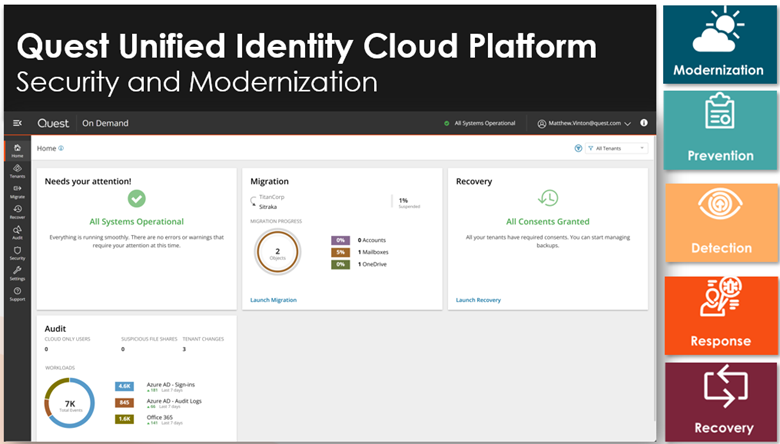This screenshot has width=780, height=444.
Task: Expand the Matthew.Vinton@quest.com account menu
Action: point(585,123)
